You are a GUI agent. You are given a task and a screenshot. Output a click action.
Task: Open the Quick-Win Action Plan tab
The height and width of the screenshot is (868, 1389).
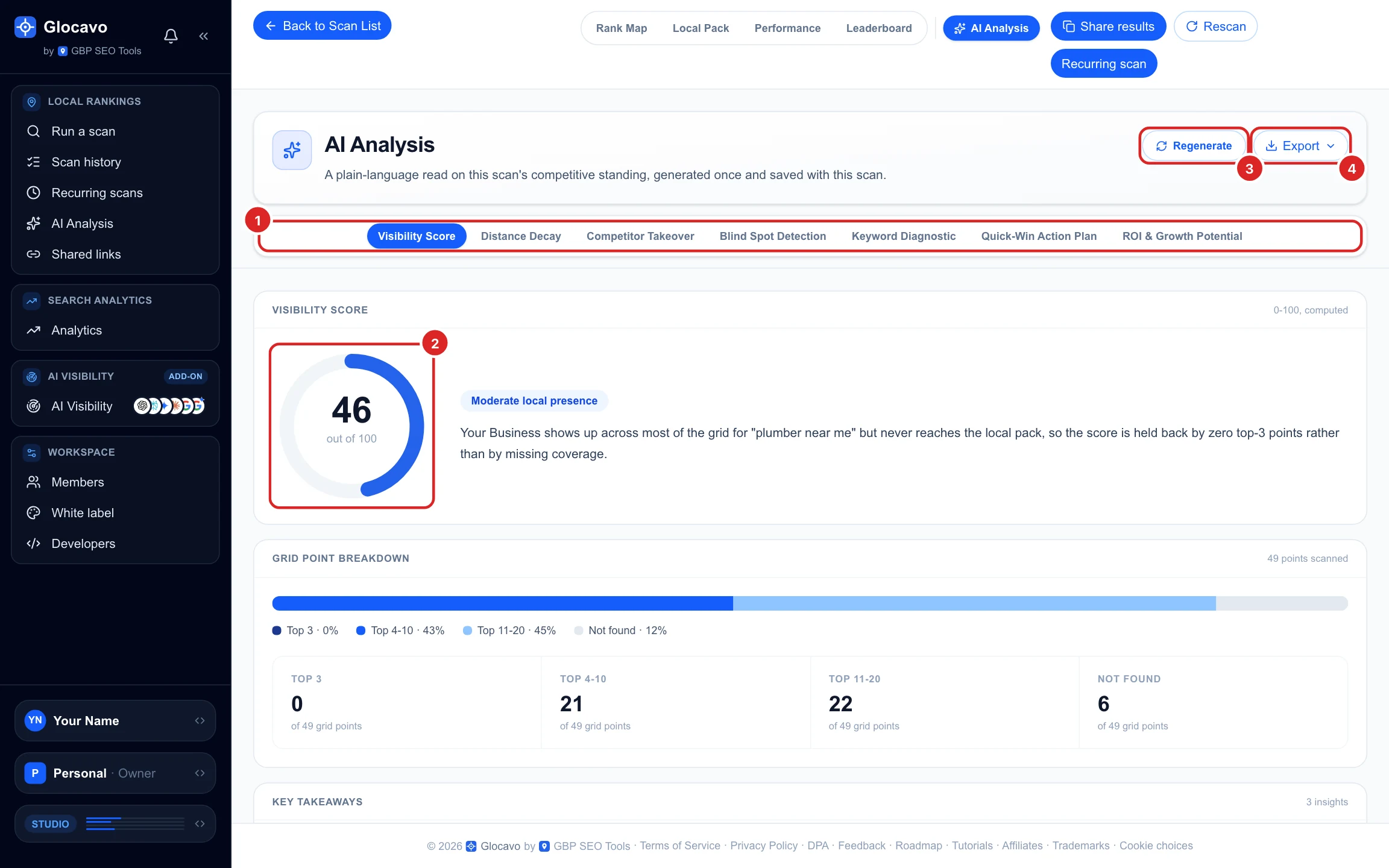coord(1039,236)
